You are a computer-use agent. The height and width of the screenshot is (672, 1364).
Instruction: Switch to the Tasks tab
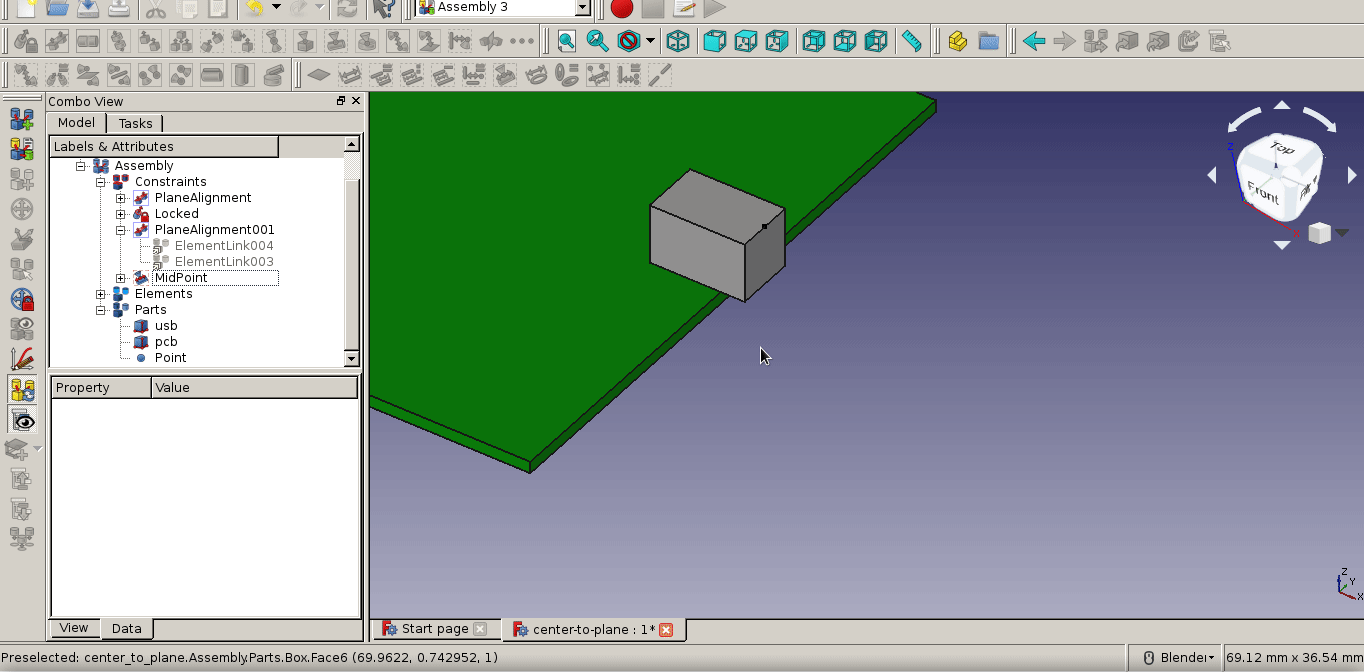point(135,123)
